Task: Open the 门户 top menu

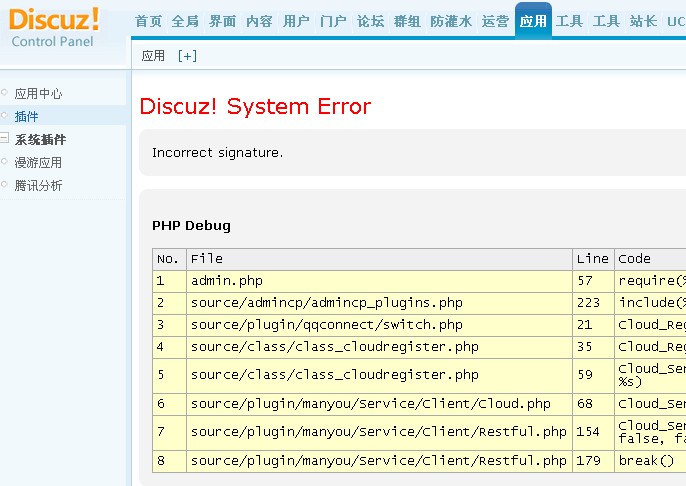Action: click(x=333, y=21)
